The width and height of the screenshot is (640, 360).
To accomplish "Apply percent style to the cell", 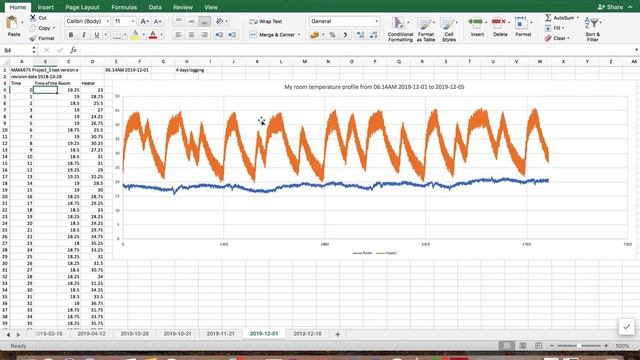I will point(332,35).
